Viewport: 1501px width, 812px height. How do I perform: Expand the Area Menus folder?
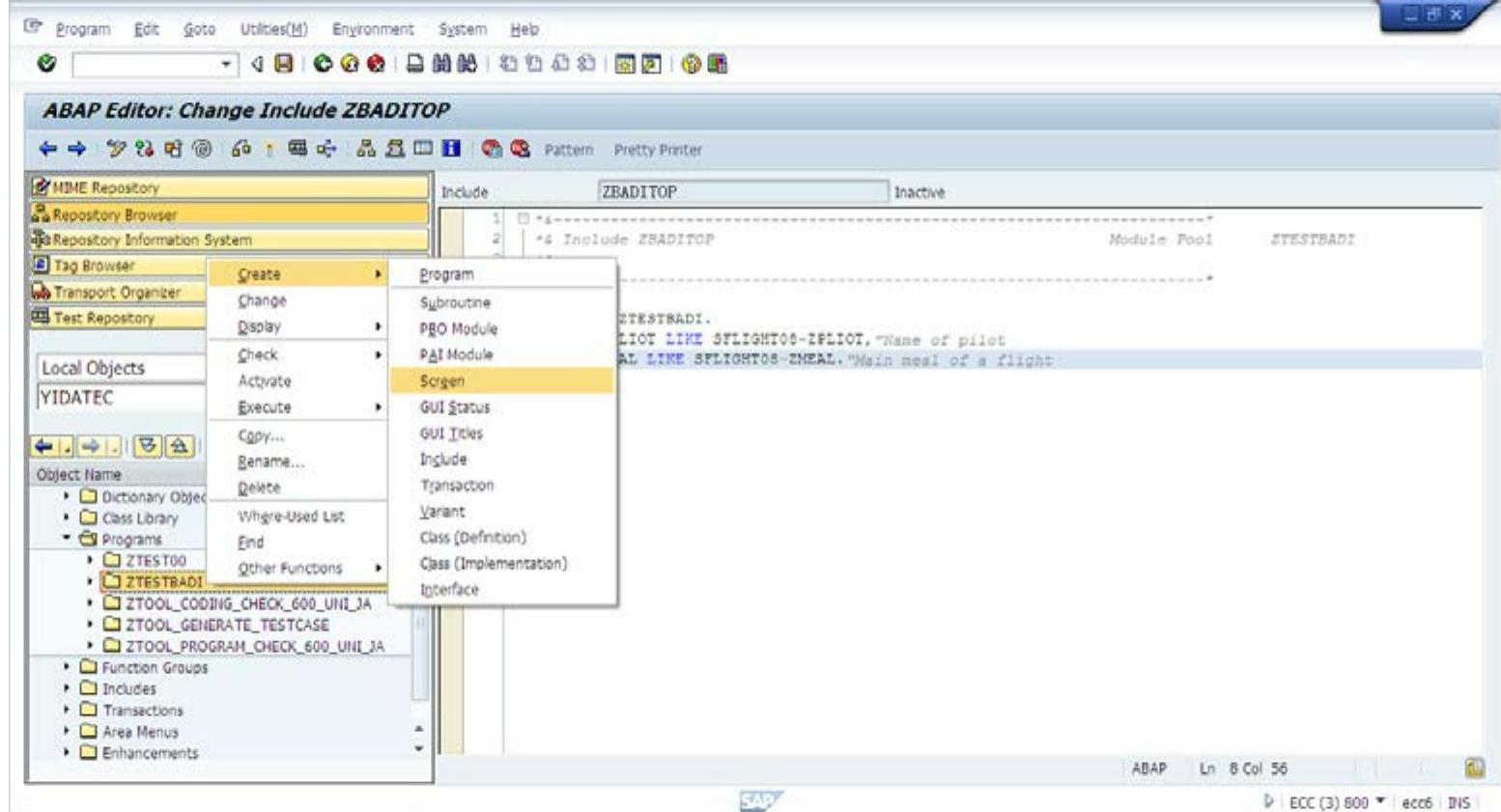68,731
